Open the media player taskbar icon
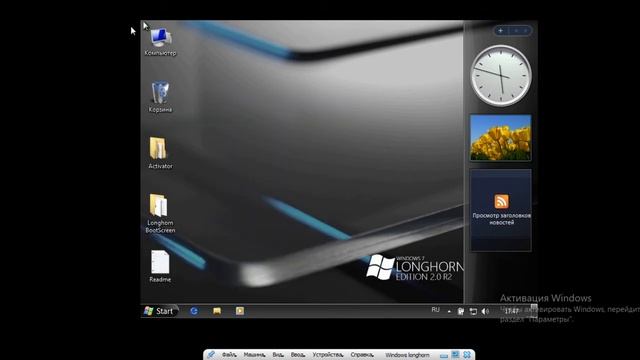The width and height of the screenshot is (640, 360). [x=240, y=311]
